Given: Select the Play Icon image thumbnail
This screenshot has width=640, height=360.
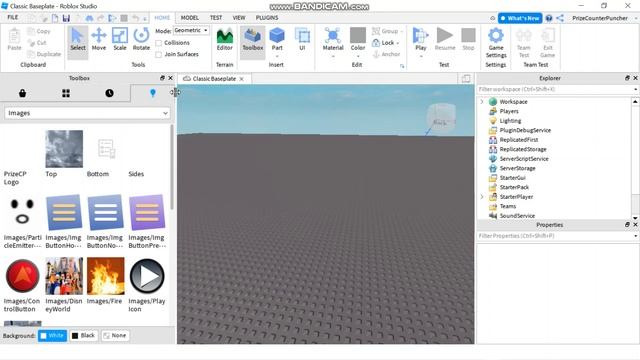Looking at the screenshot, I should pos(147,276).
